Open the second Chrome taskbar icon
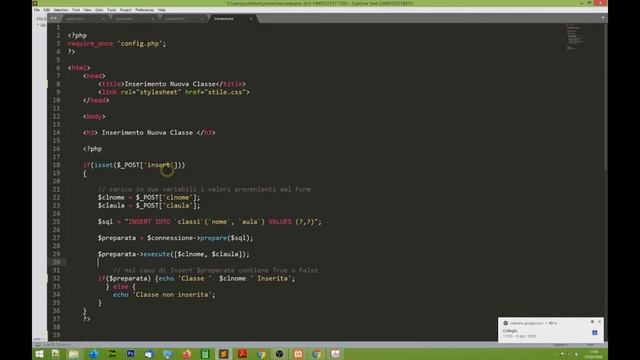 (316, 354)
